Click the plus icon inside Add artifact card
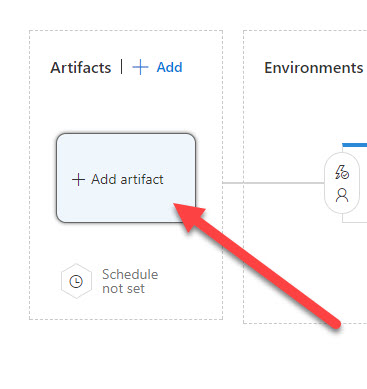Image resolution: width=367 pixels, height=389 pixels. coord(78,179)
